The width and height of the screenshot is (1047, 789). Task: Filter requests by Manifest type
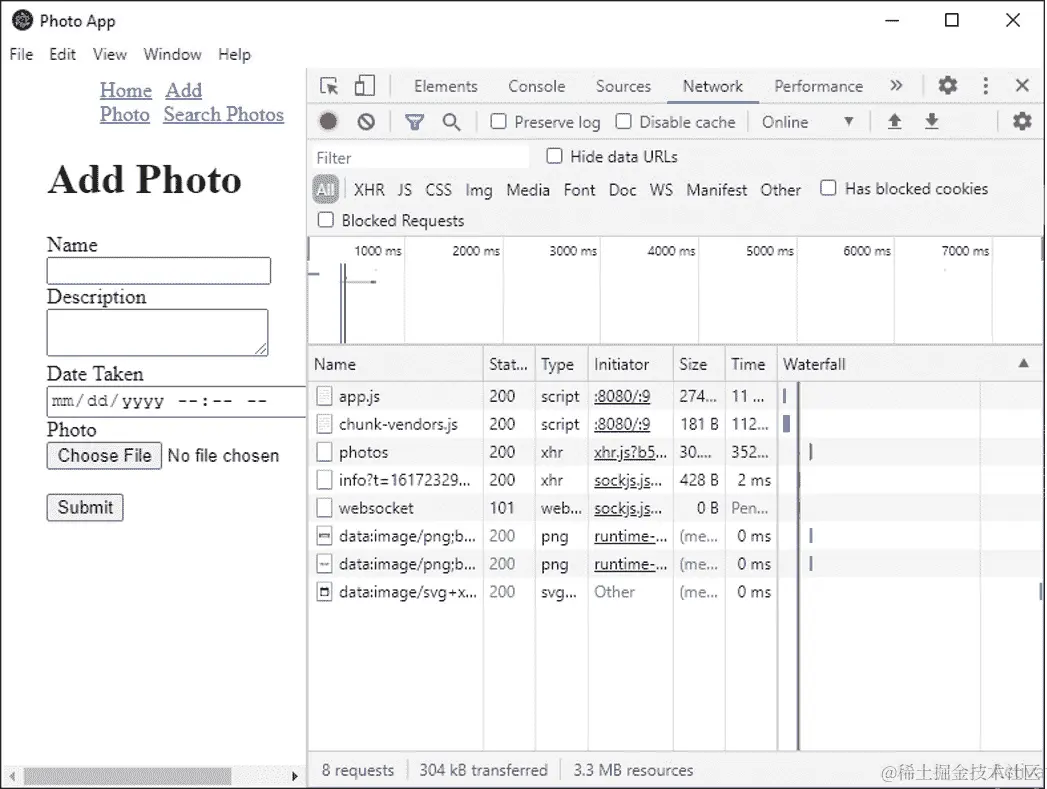pos(717,190)
